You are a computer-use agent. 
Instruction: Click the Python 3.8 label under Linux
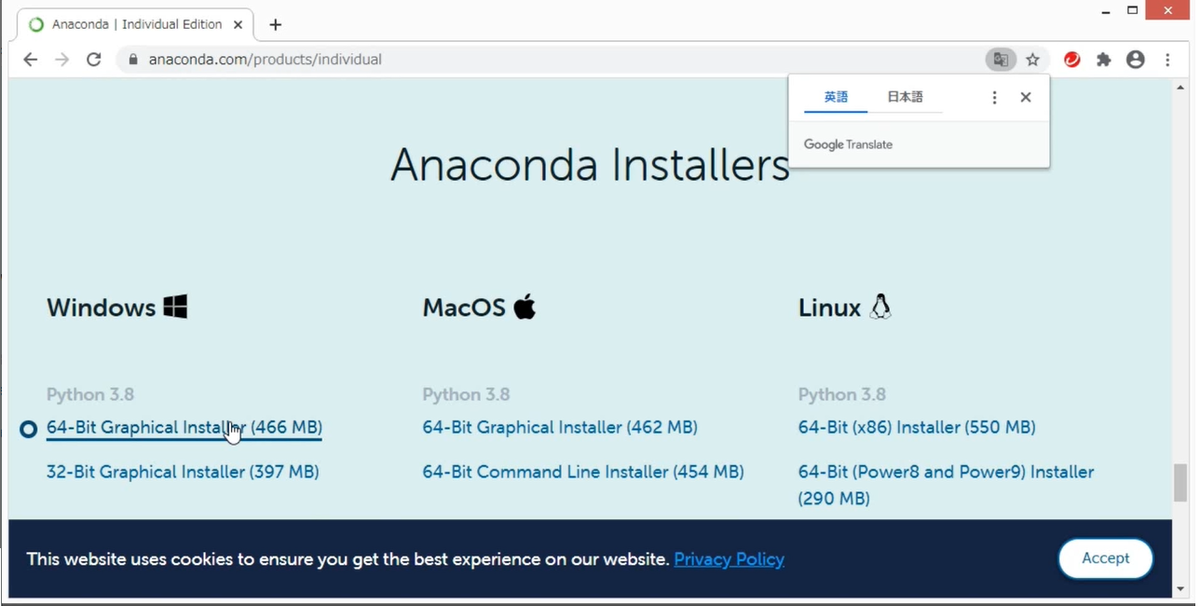(842, 395)
